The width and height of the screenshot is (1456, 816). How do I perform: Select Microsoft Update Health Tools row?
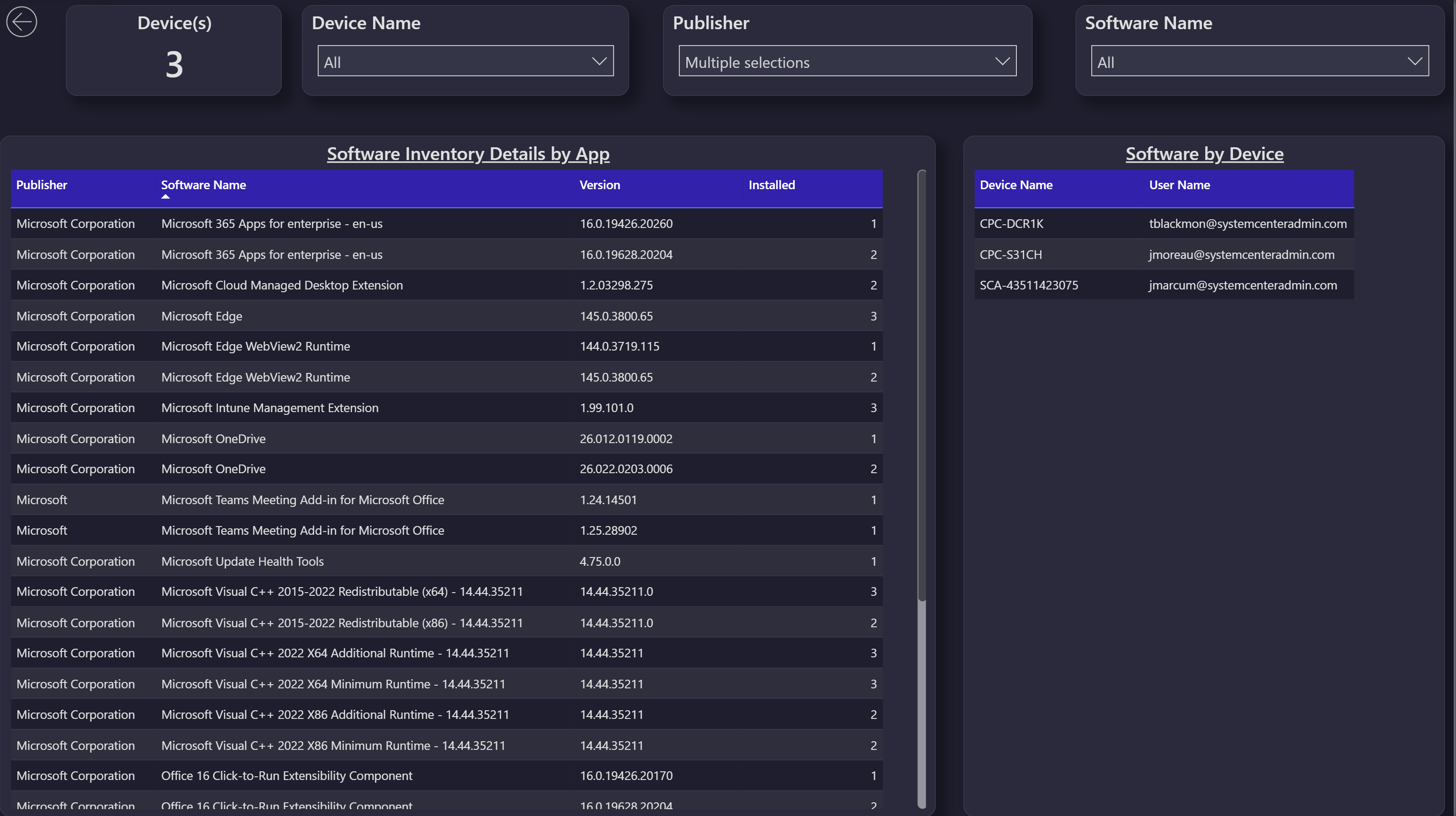pos(446,561)
